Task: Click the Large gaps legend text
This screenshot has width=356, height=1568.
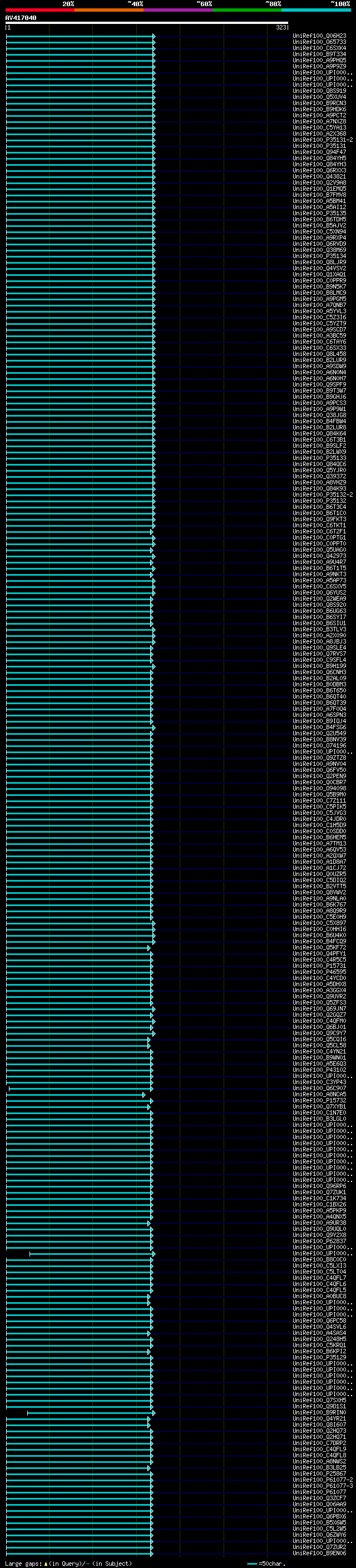Action: pyautogui.click(x=68, y=1564)
